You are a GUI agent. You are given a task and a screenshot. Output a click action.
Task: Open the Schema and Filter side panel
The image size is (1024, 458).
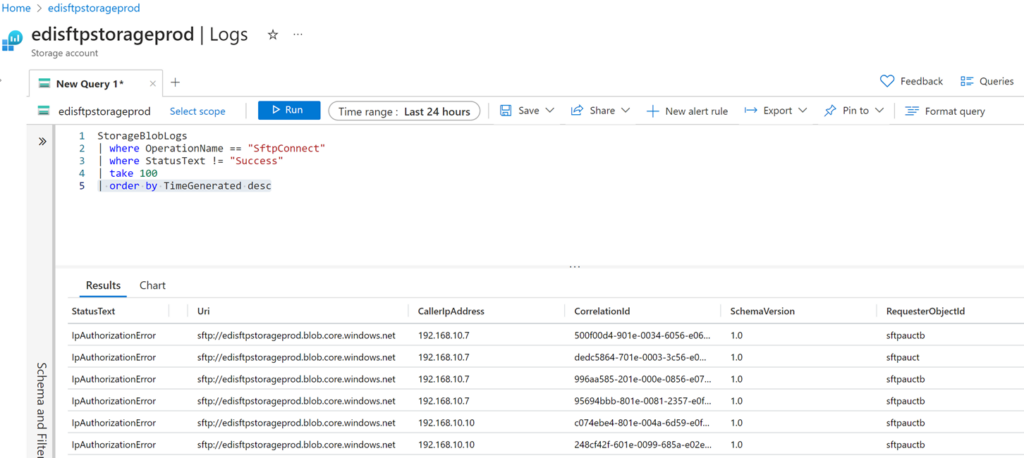[41, 410]
